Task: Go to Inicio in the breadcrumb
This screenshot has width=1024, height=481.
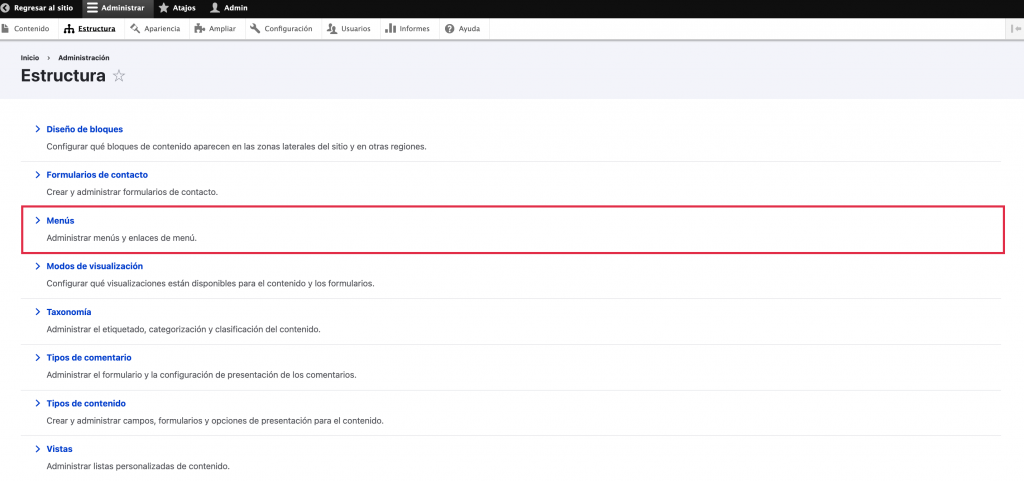Action: point(30,58)
